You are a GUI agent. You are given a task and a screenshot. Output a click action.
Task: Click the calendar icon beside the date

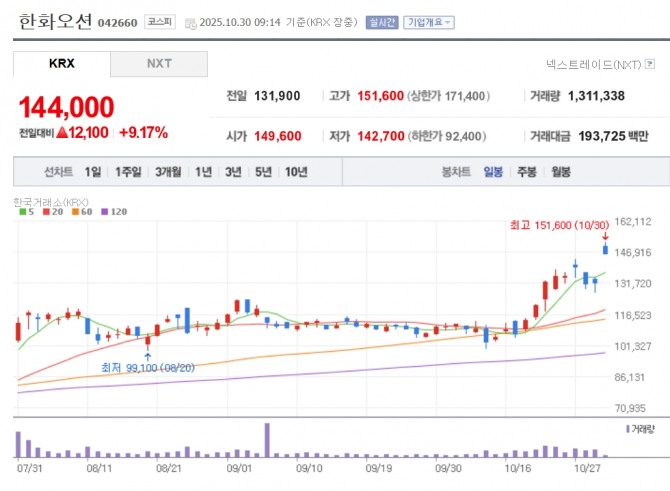pos(191,24)
